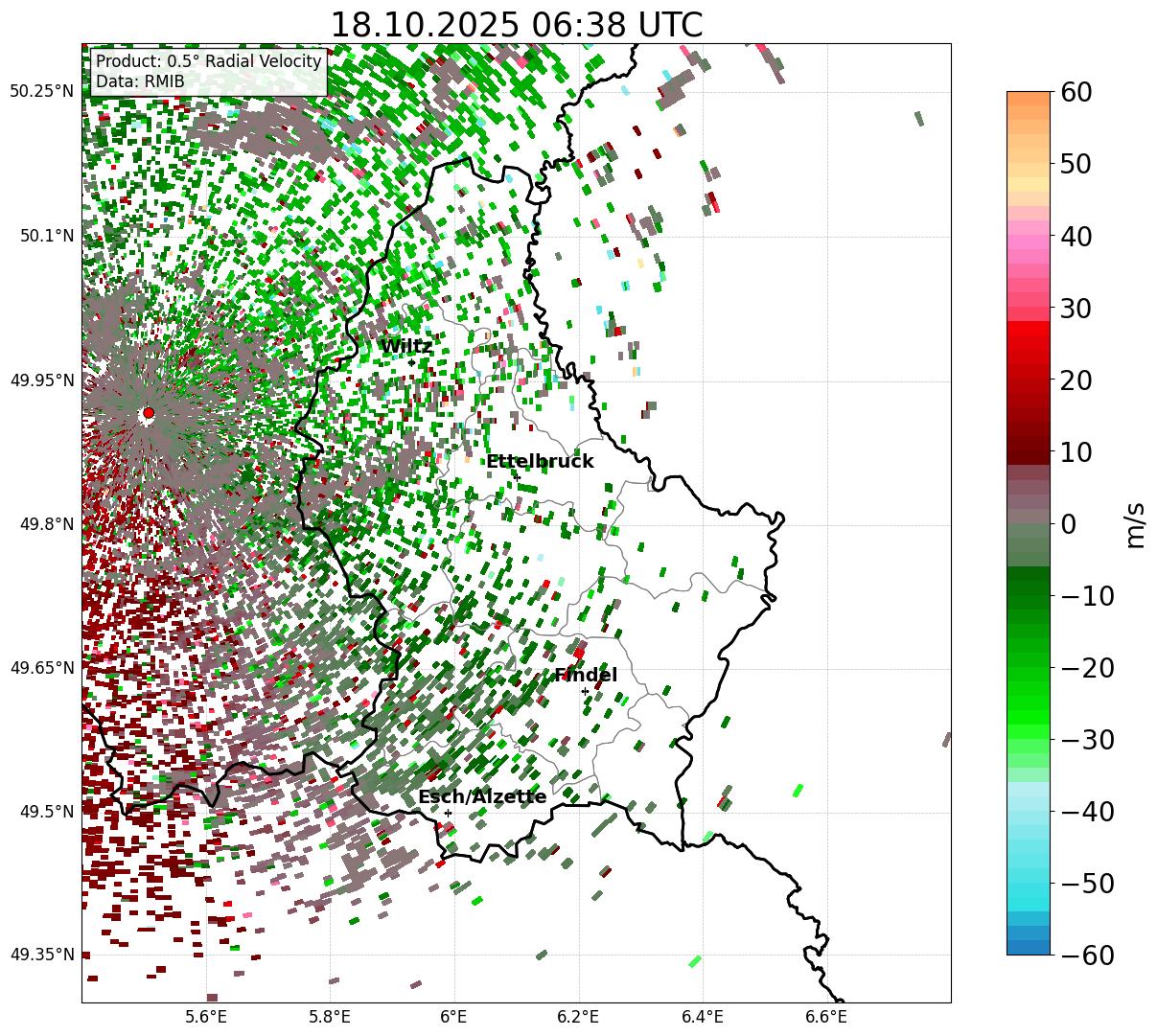
Task: Click the 6.2°E longitude label
Action: [578, 1017]
